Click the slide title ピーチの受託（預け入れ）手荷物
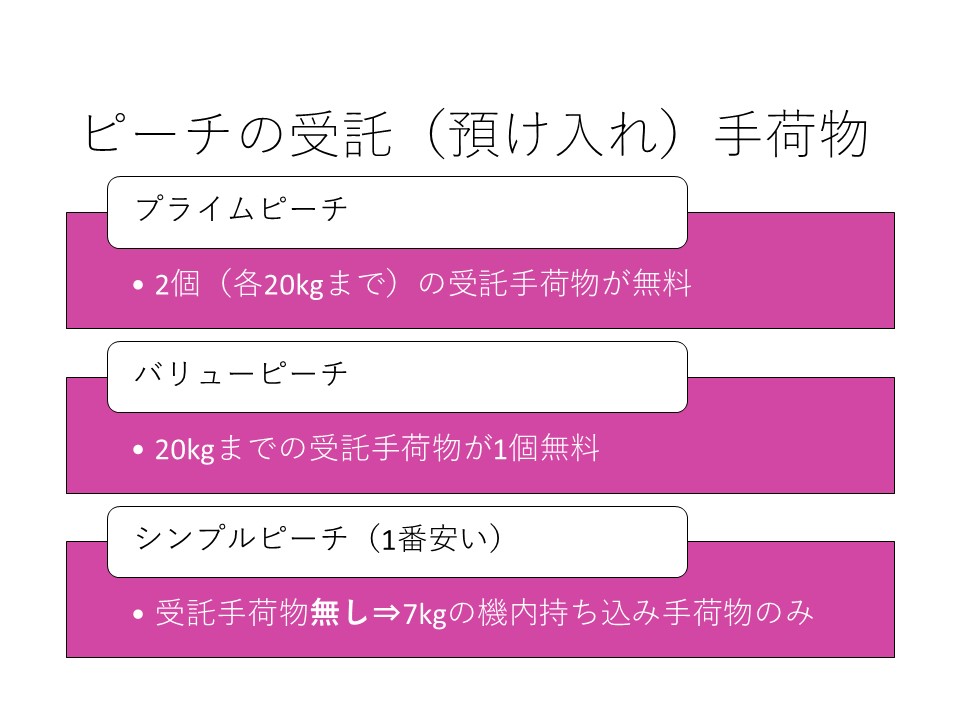The height and width of the screenshot is (720, 960). pos(476,135)
